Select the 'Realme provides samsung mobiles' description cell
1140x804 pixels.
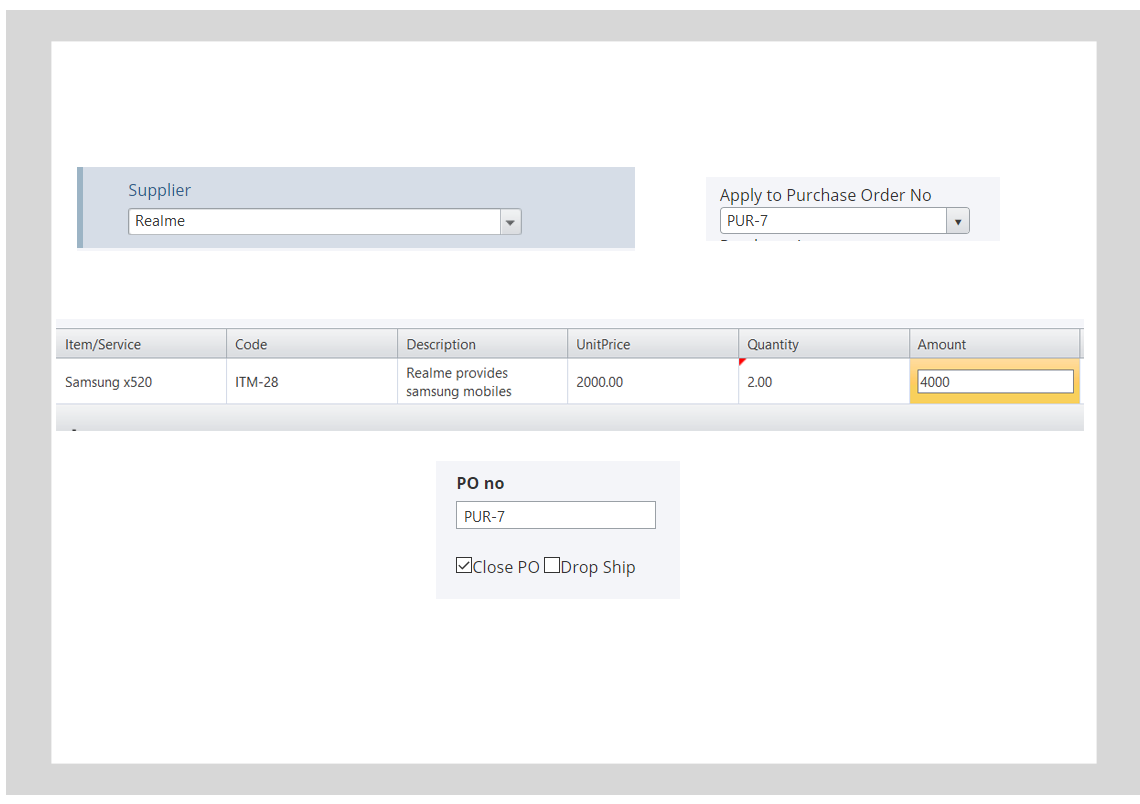point(482,382)
